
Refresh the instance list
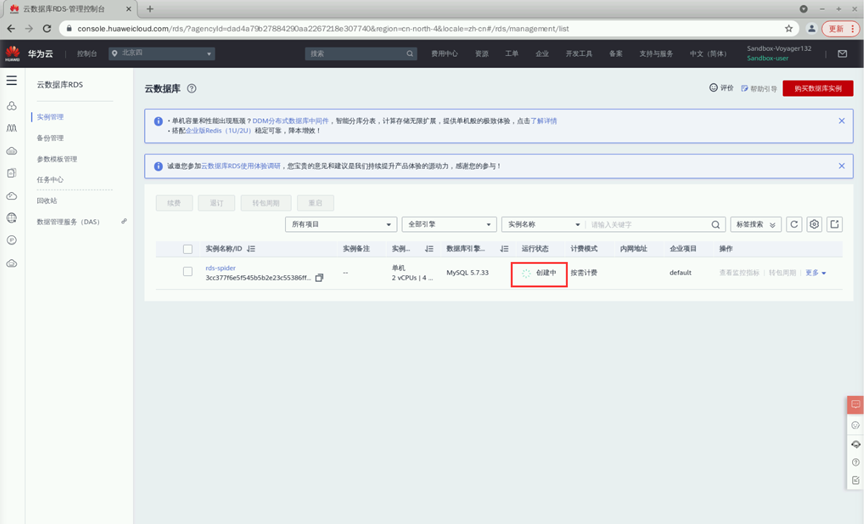794,224
